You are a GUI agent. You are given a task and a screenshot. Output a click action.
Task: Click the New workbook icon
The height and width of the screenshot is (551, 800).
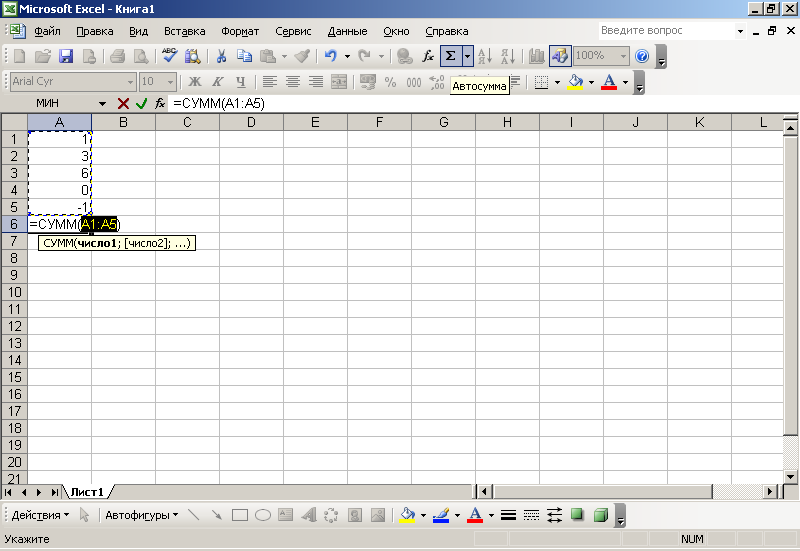(x=19, y=56)
